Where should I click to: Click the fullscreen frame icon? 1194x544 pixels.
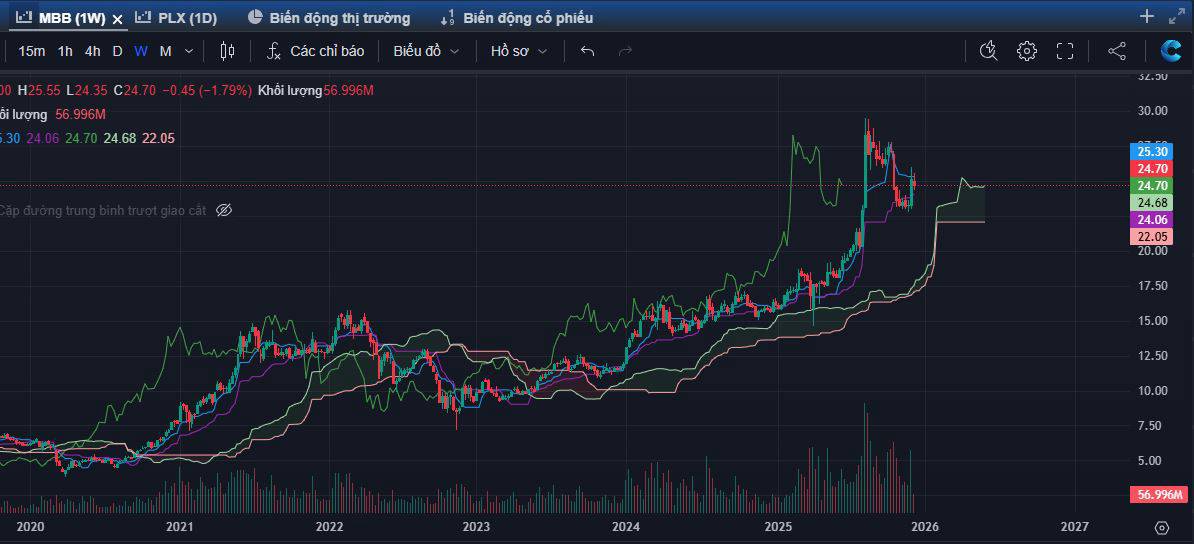pyautogui.click(x=1065, y=51)
